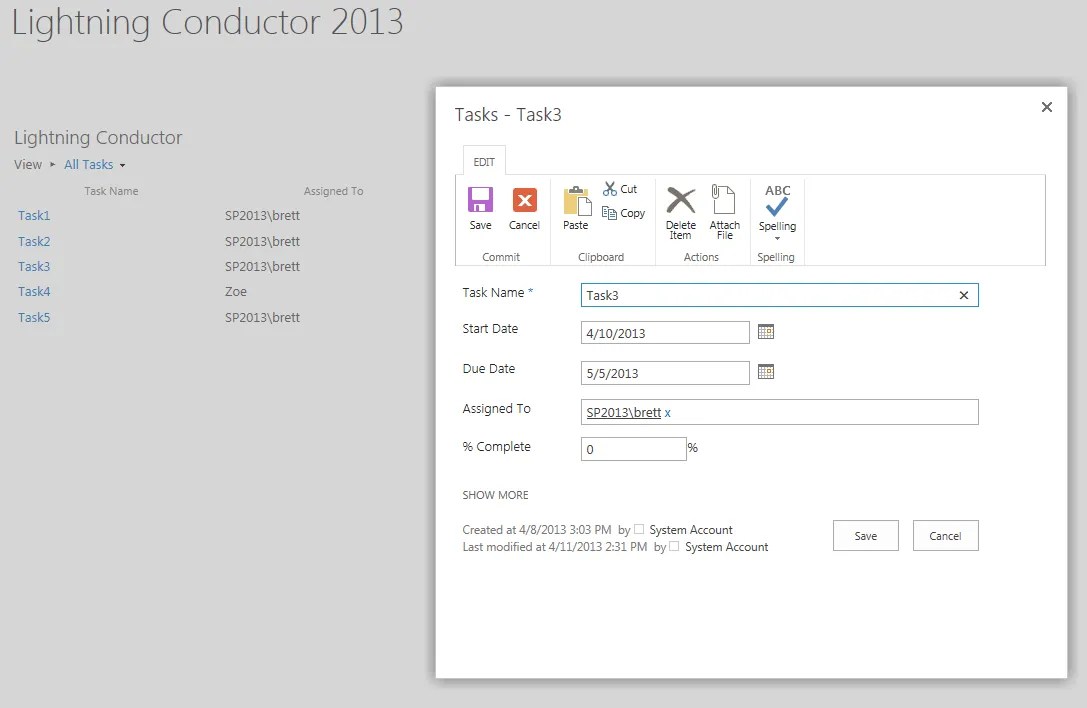Open the Spelling dropdown arrow

point(777,239)
